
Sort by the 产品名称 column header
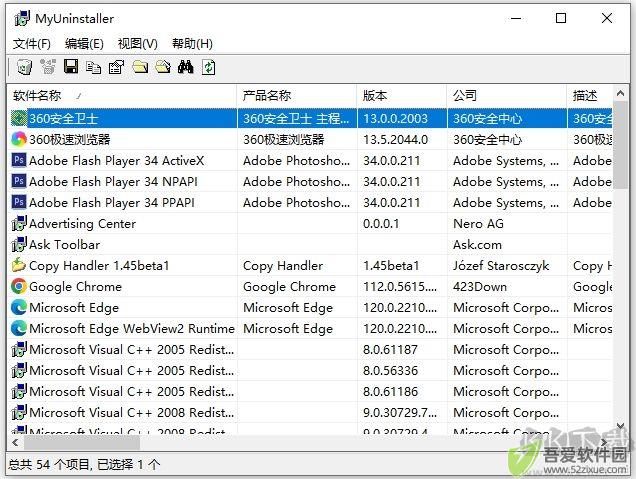point(297,96)
